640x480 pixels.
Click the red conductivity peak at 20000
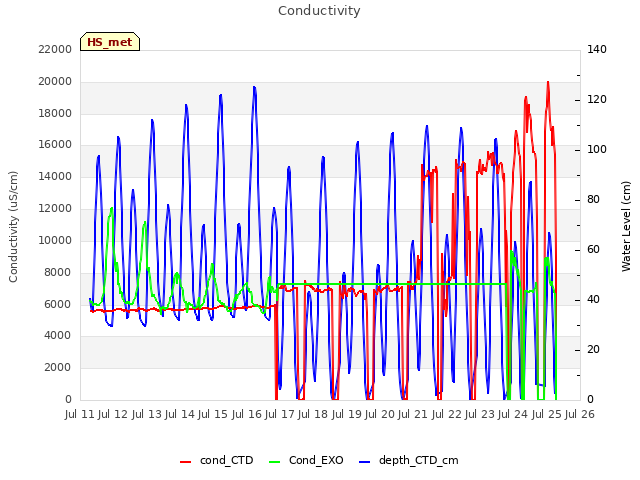click(548, 83)
